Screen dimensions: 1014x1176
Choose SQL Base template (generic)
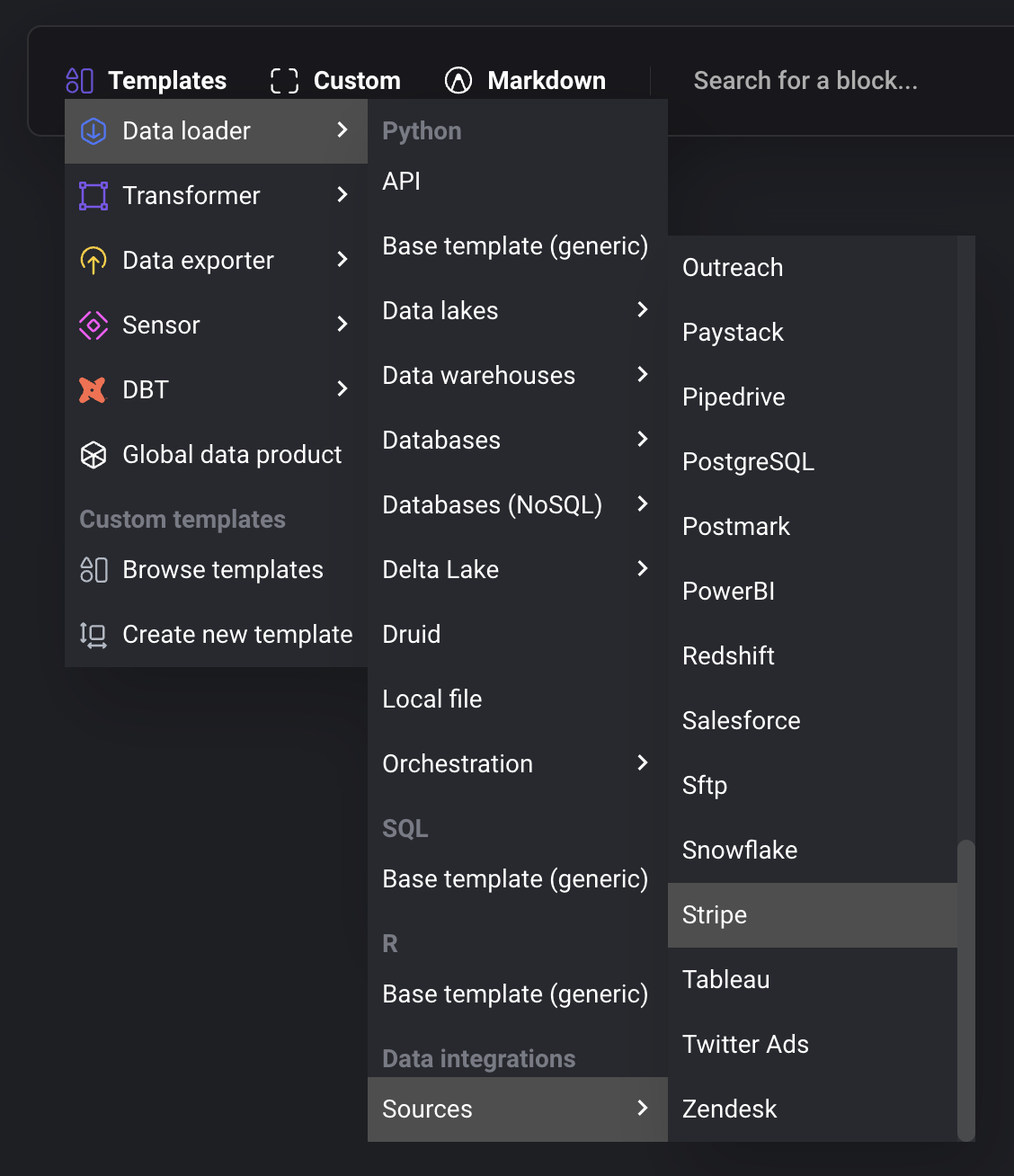[x=518, y=879]
